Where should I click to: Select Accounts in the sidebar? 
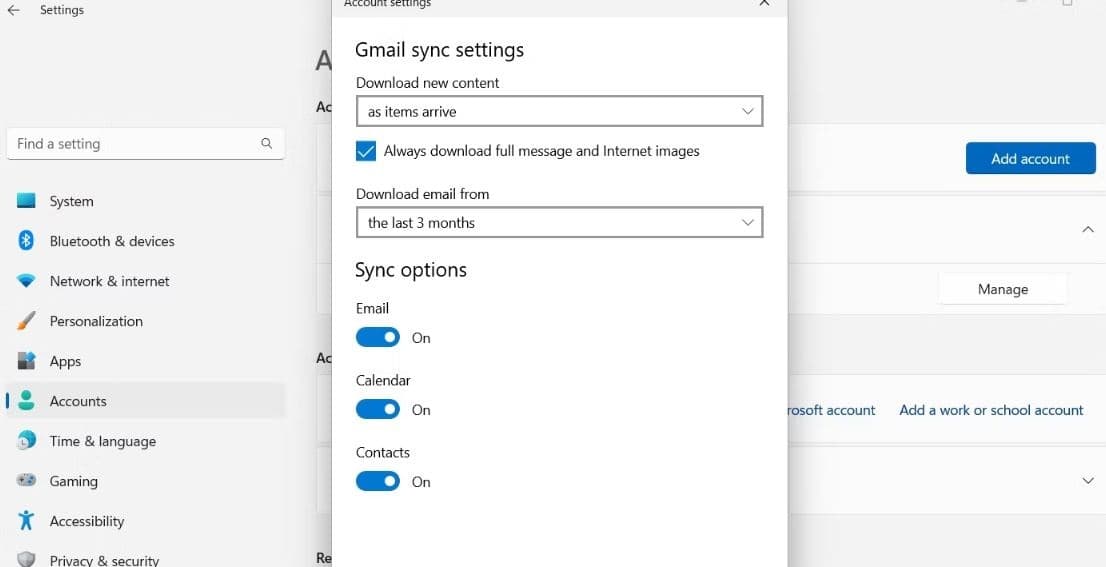145,401
